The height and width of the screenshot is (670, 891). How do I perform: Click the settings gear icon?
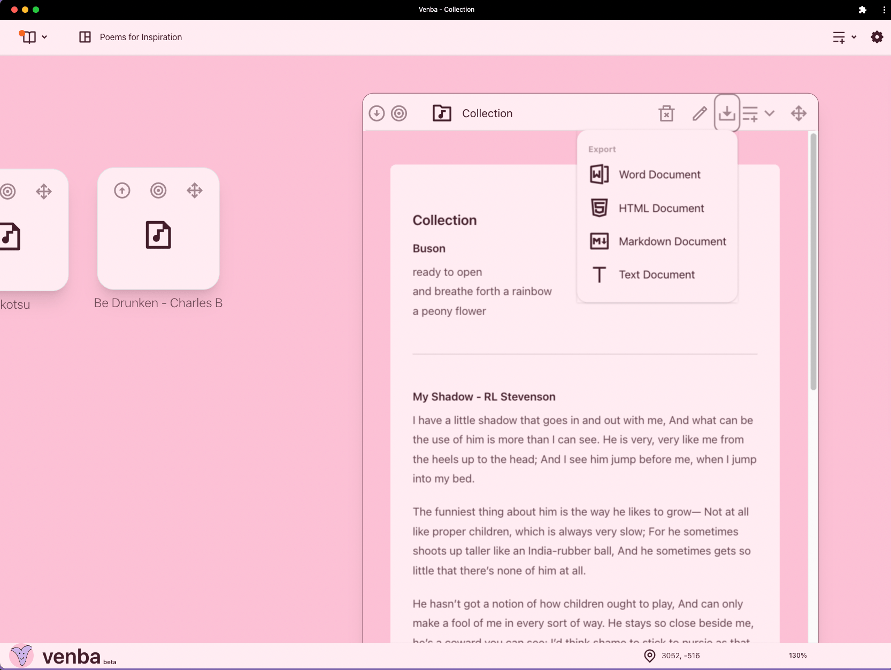877,37
